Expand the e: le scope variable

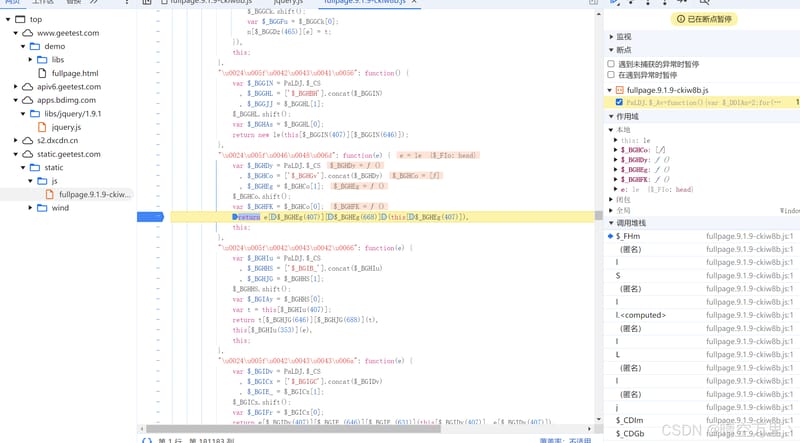coord(616,189)
